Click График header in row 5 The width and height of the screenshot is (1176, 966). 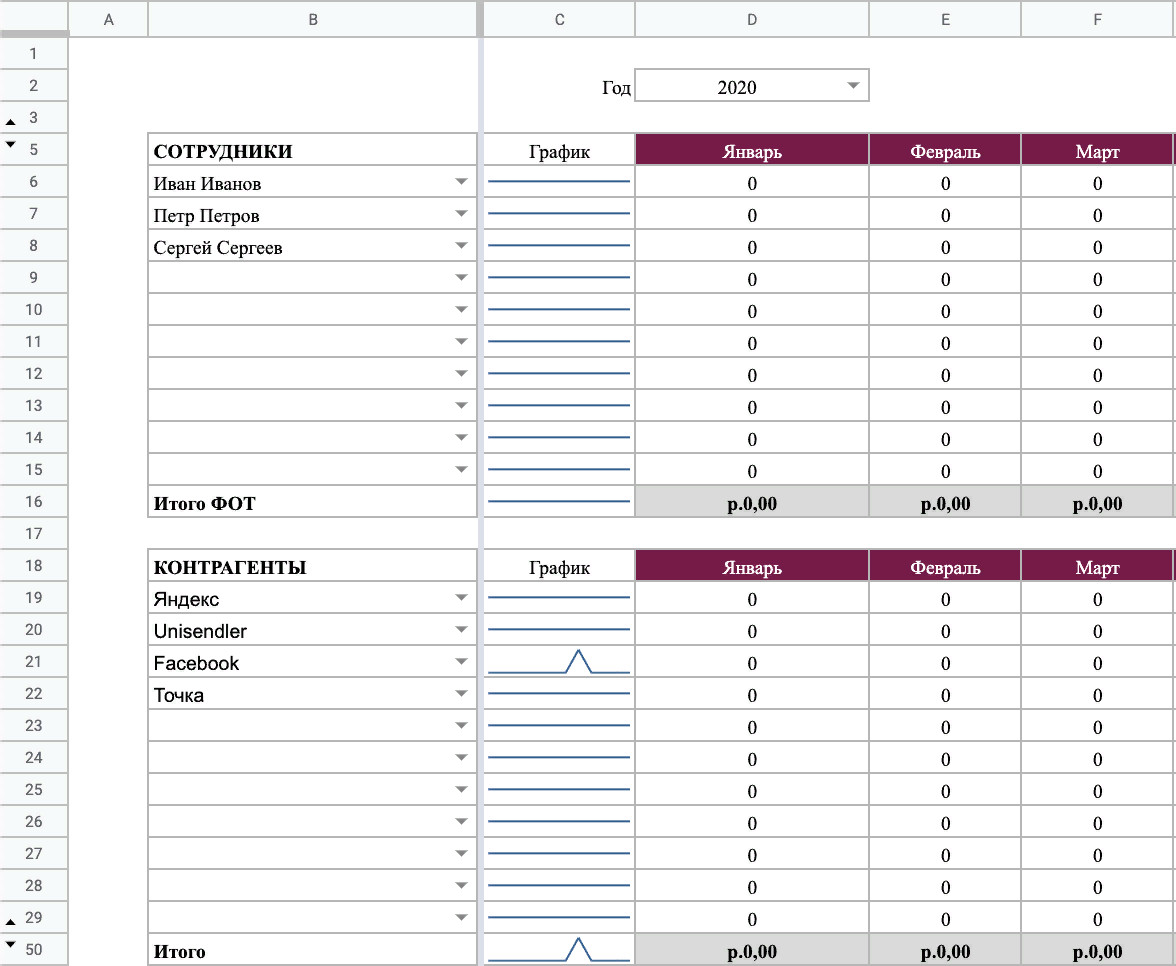pos(560,150)
